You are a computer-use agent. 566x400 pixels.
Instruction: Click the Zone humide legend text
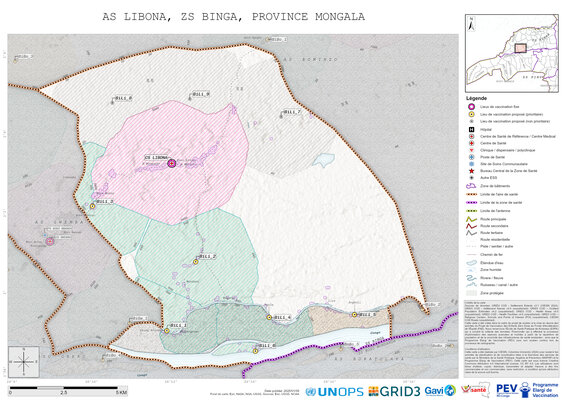(491, 270)
